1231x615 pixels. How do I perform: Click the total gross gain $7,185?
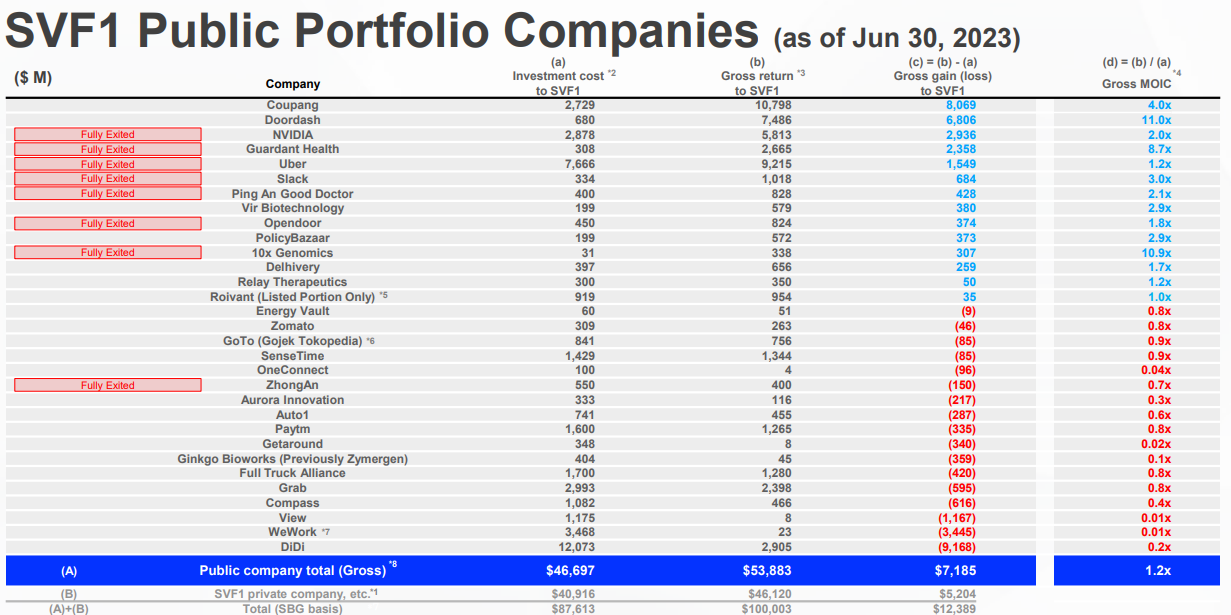point(956,571)
